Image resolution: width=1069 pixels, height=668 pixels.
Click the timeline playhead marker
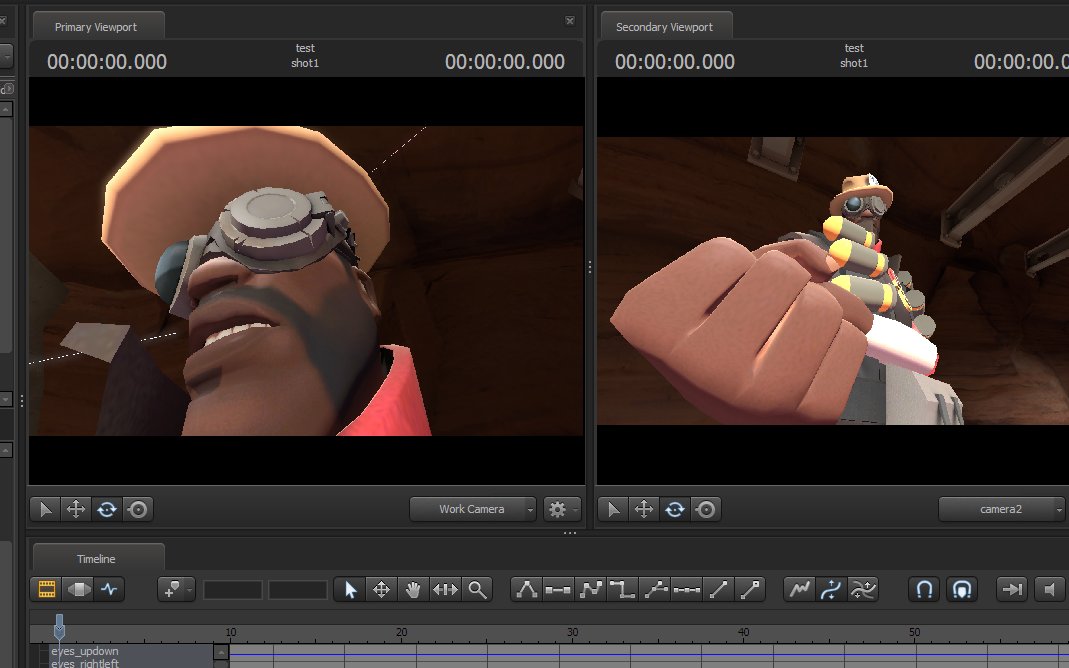(59, 626)
